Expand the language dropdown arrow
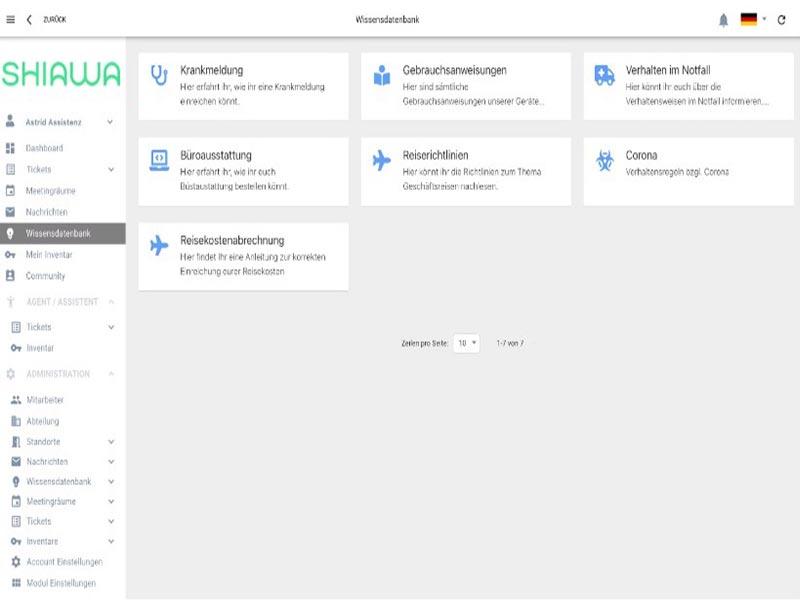 tap(764, 19)
